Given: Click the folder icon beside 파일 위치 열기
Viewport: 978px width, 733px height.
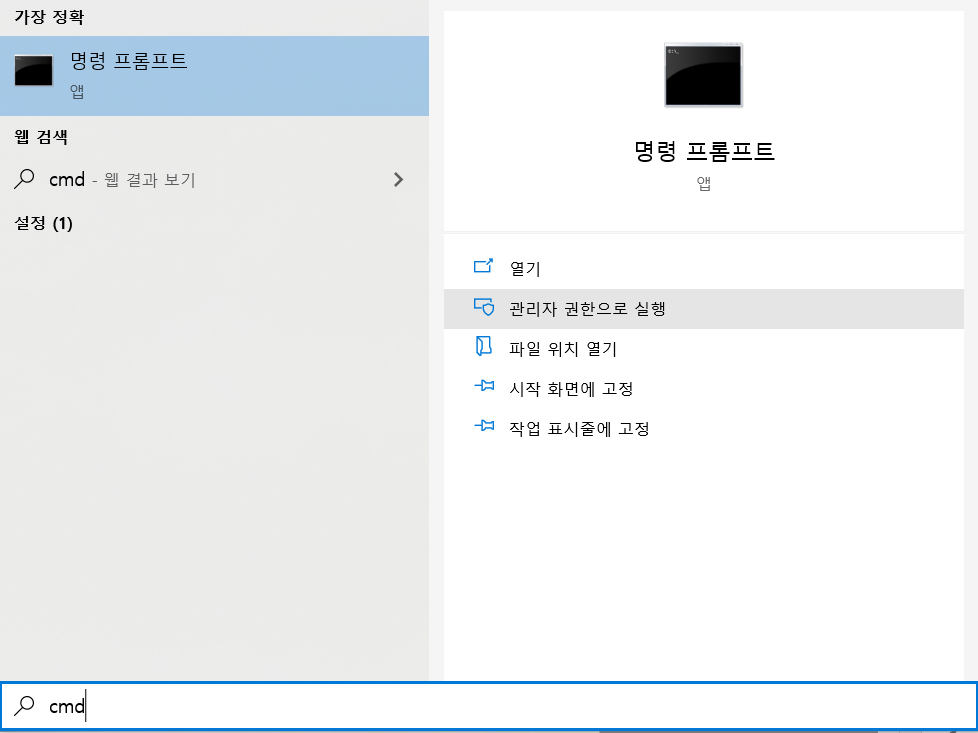Looking at the screenshot, I should pos(483,349).
